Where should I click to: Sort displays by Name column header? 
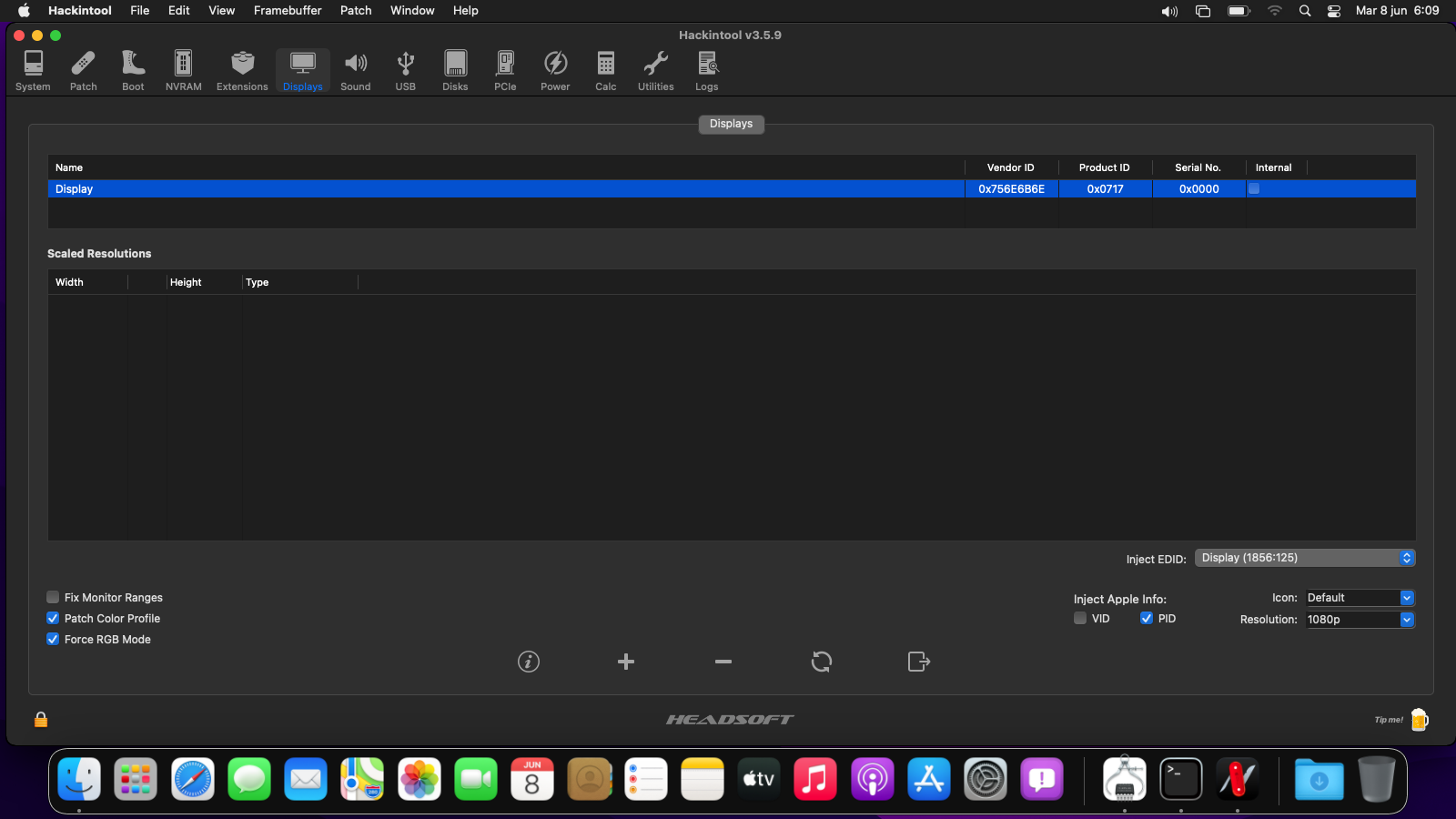[506, 167]
